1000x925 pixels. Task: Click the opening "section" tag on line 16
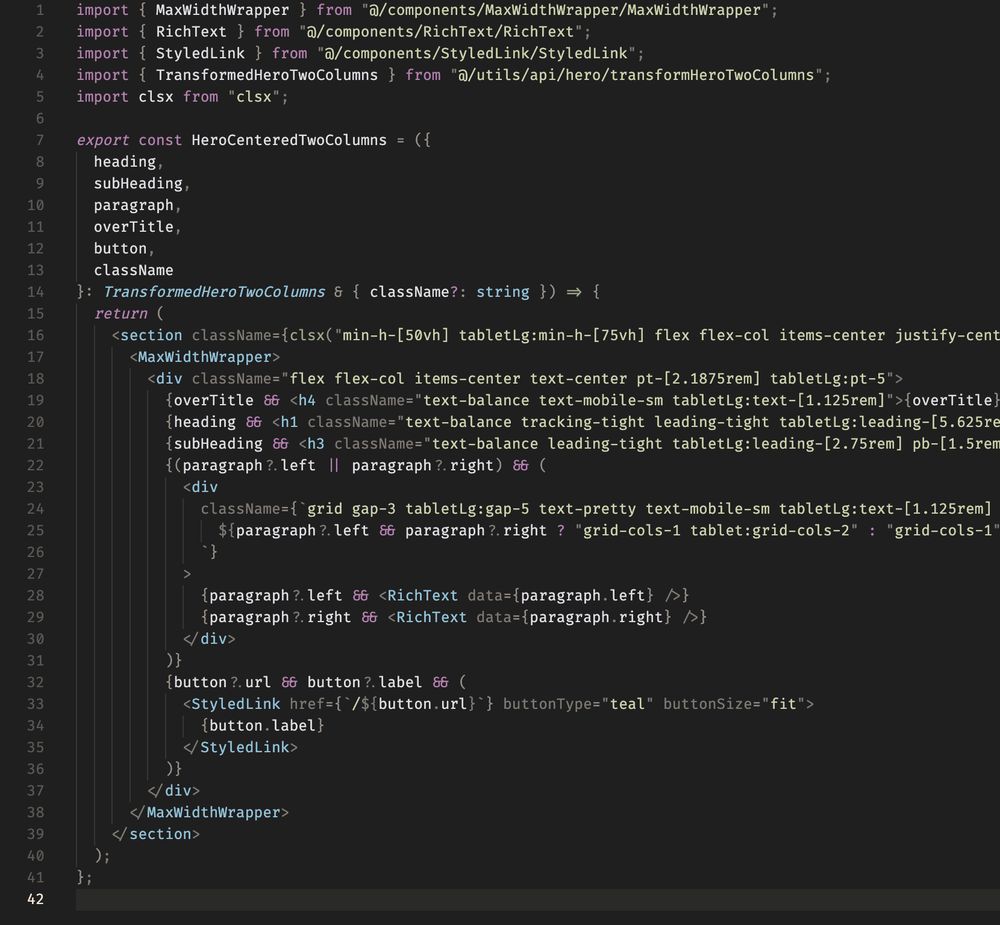click(x=151, y=336)
